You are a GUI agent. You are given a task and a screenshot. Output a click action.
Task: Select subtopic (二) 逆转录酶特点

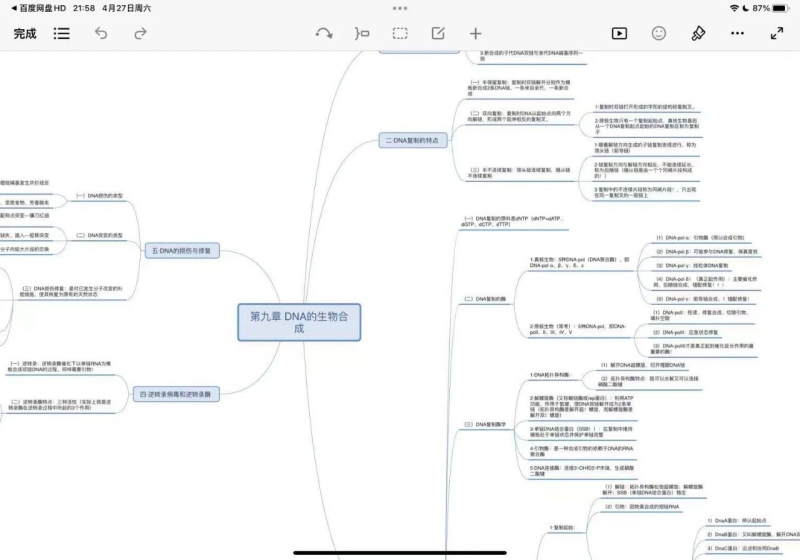(60, 405)
